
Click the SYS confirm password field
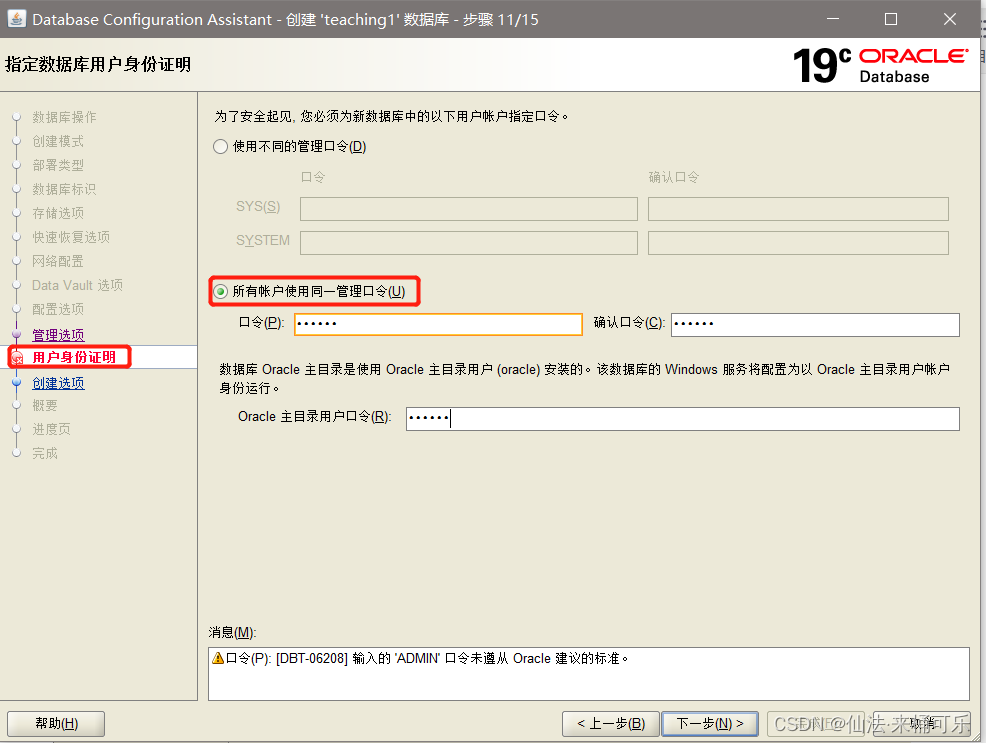[798, 209]
